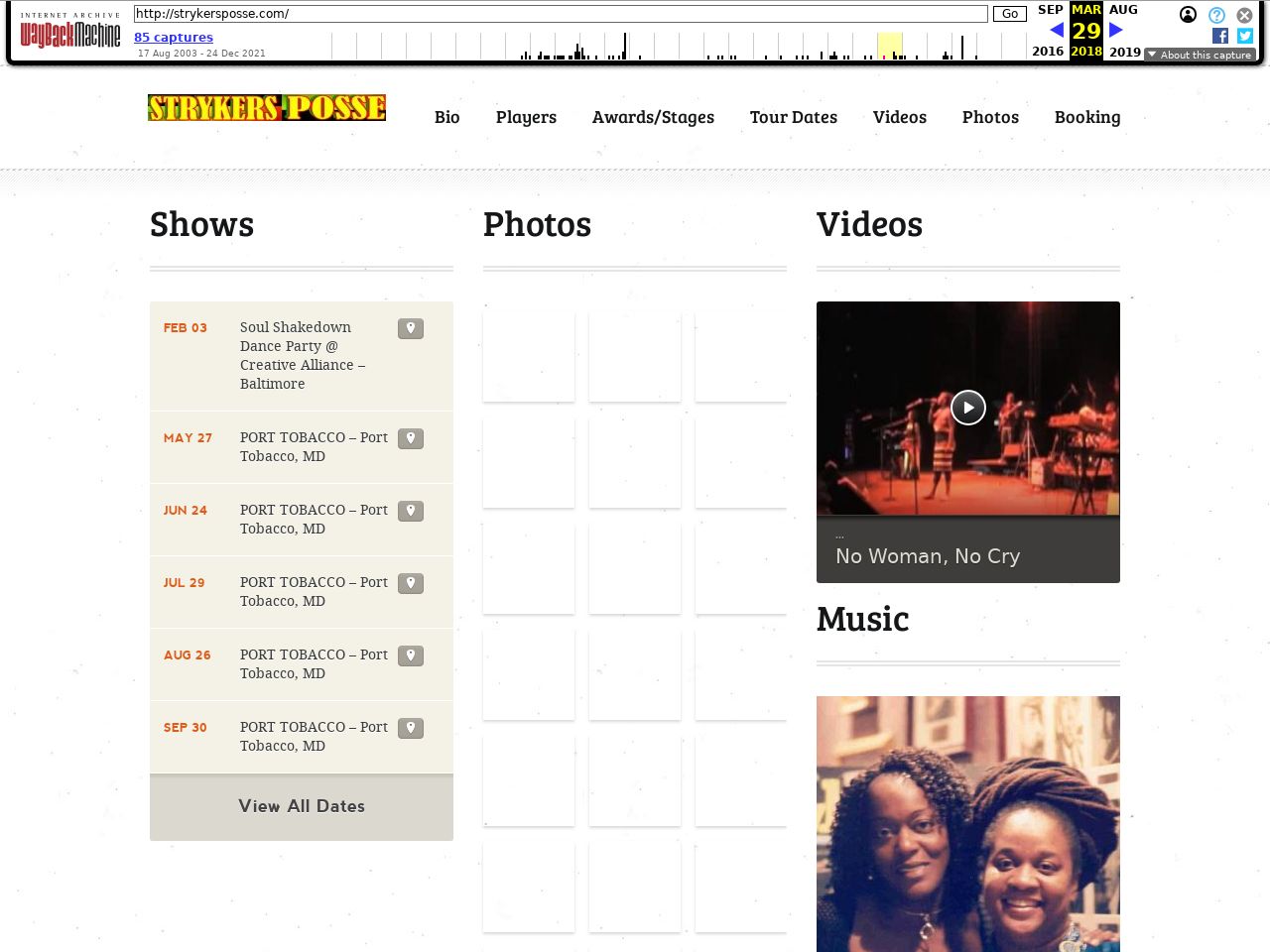Image resolution: width=1270 pixels, height=952 pixels.
Task: Click the map pin beside JUN 24 show
Action: point(411,511)
